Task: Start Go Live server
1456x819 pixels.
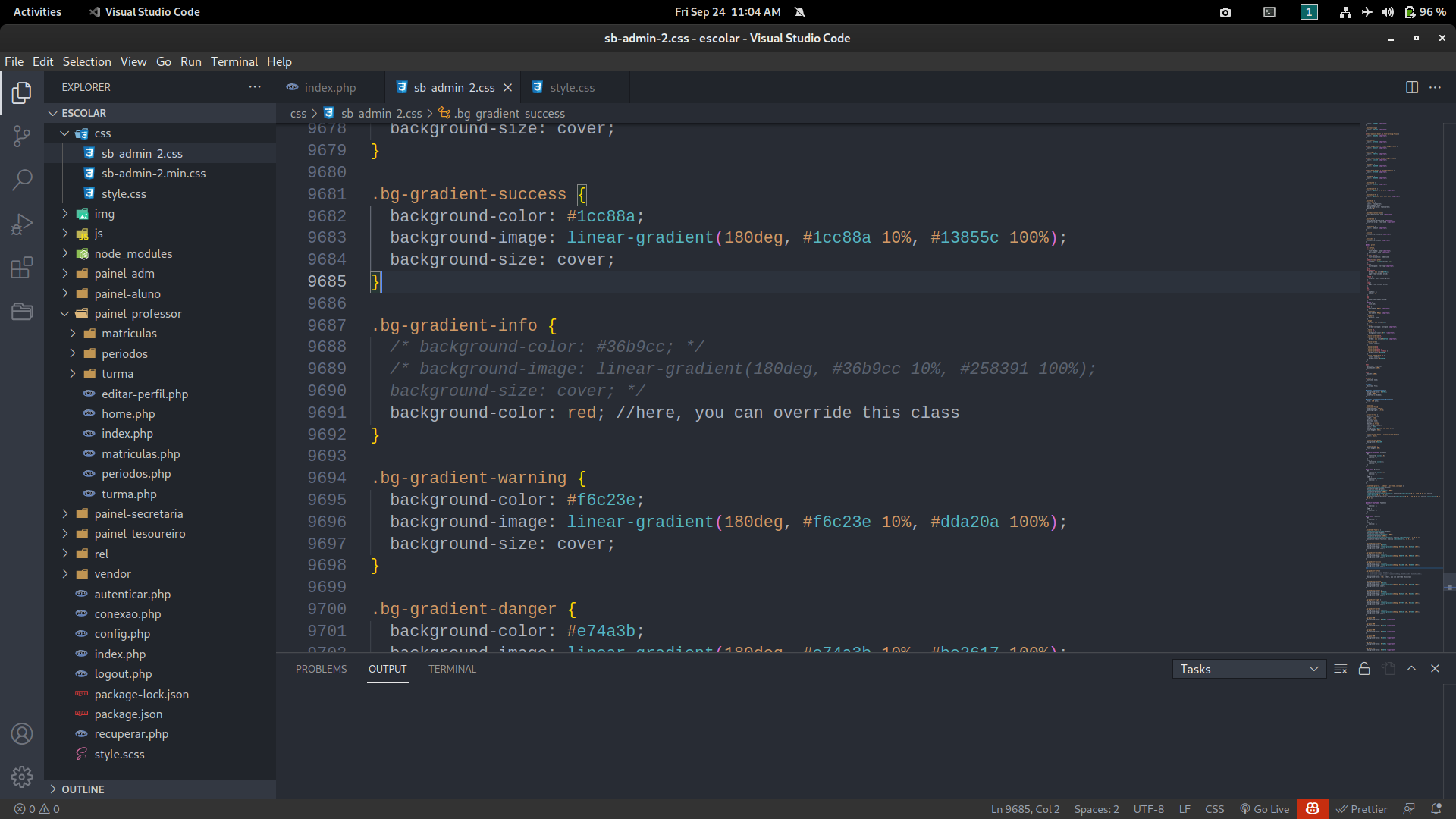Action: (x=1264, y=809)
